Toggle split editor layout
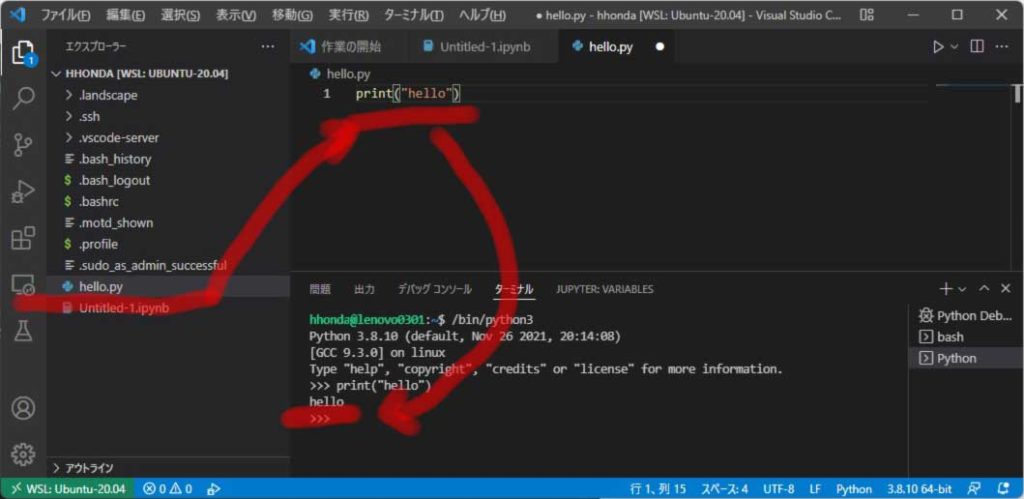The width and height of the screenshot is (1024, 499). tap(977, 47)
